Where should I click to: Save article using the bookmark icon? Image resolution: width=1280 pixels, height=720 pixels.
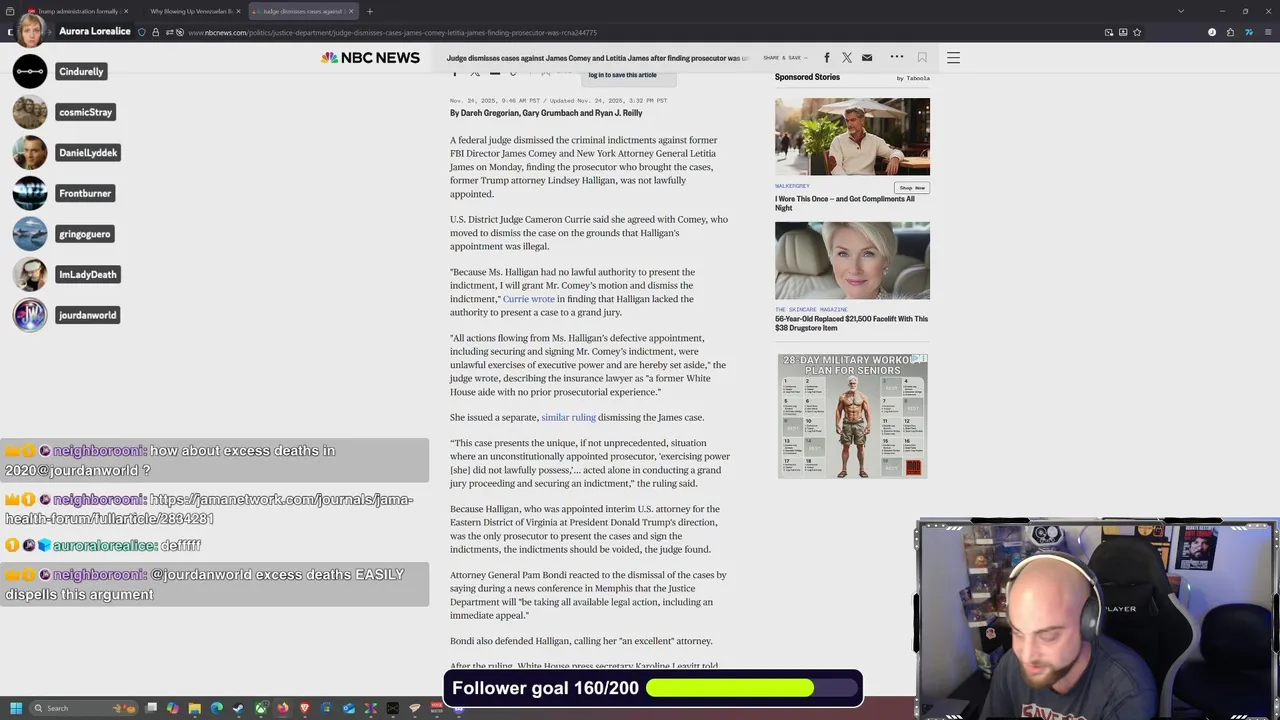922,58
